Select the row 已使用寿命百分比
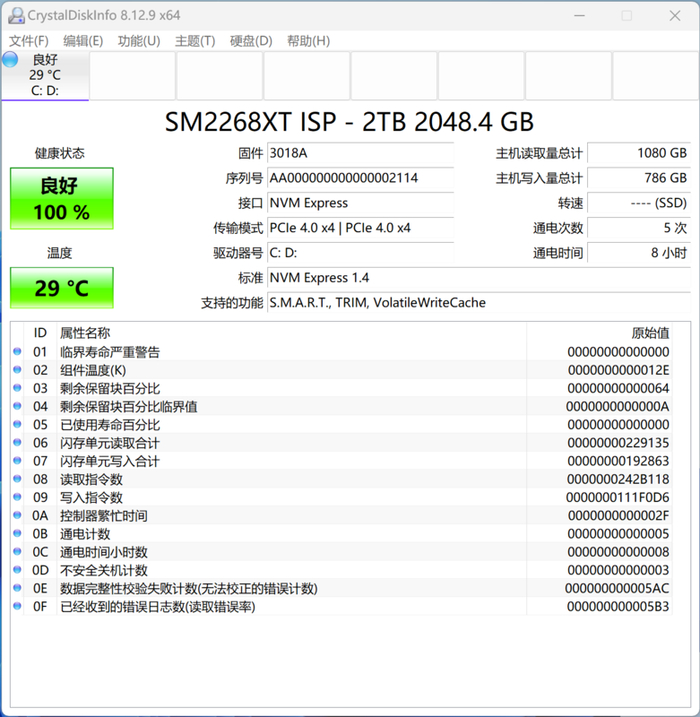Screen dimensions: 700x717 [342, 425]
